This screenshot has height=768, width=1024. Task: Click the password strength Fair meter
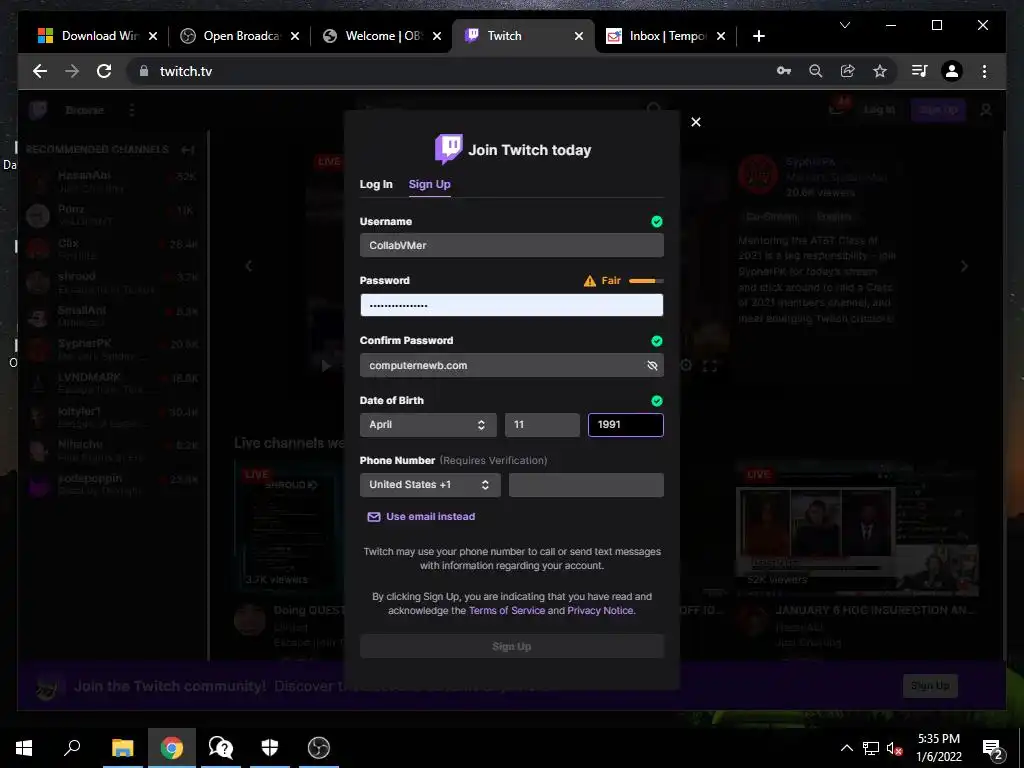[646, 281]
